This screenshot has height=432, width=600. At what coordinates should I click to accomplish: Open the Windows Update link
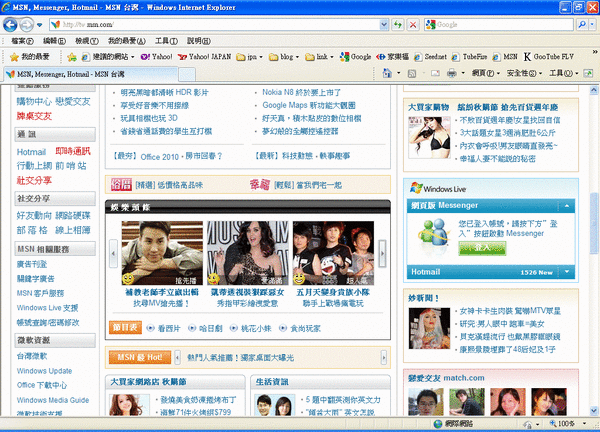click(x=44, y=371)
